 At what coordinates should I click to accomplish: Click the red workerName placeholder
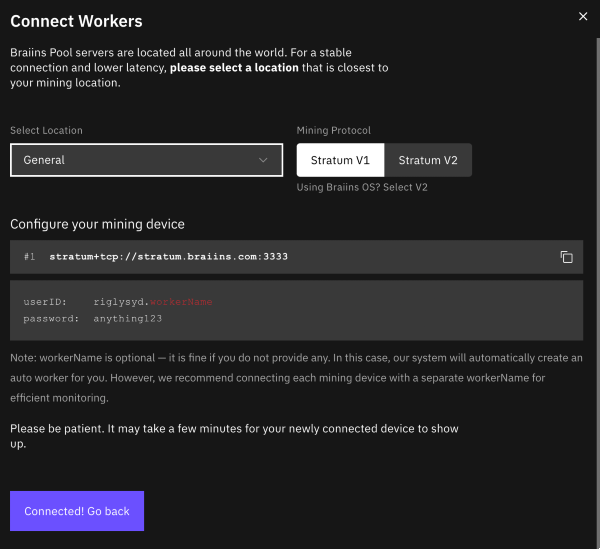click(x=181, y=302)
